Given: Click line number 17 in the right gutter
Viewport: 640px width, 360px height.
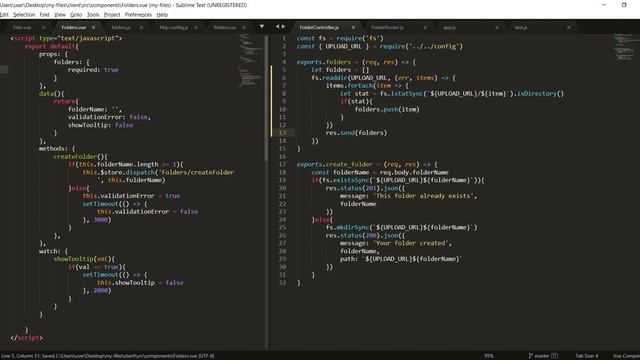Looking at the screenshot, I should (x=282, y=164).
